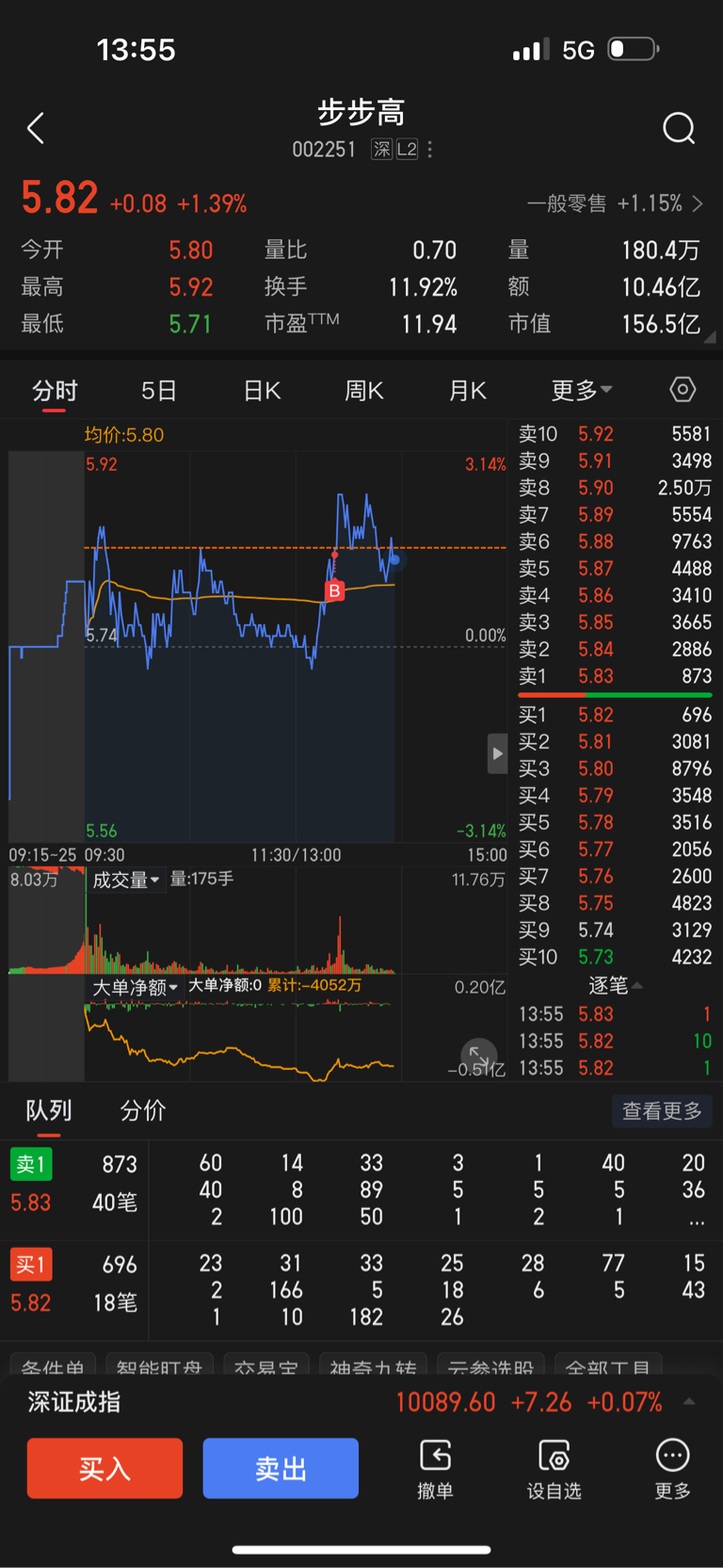Tap the corner triangle expanding quote details

pos(709,336)
